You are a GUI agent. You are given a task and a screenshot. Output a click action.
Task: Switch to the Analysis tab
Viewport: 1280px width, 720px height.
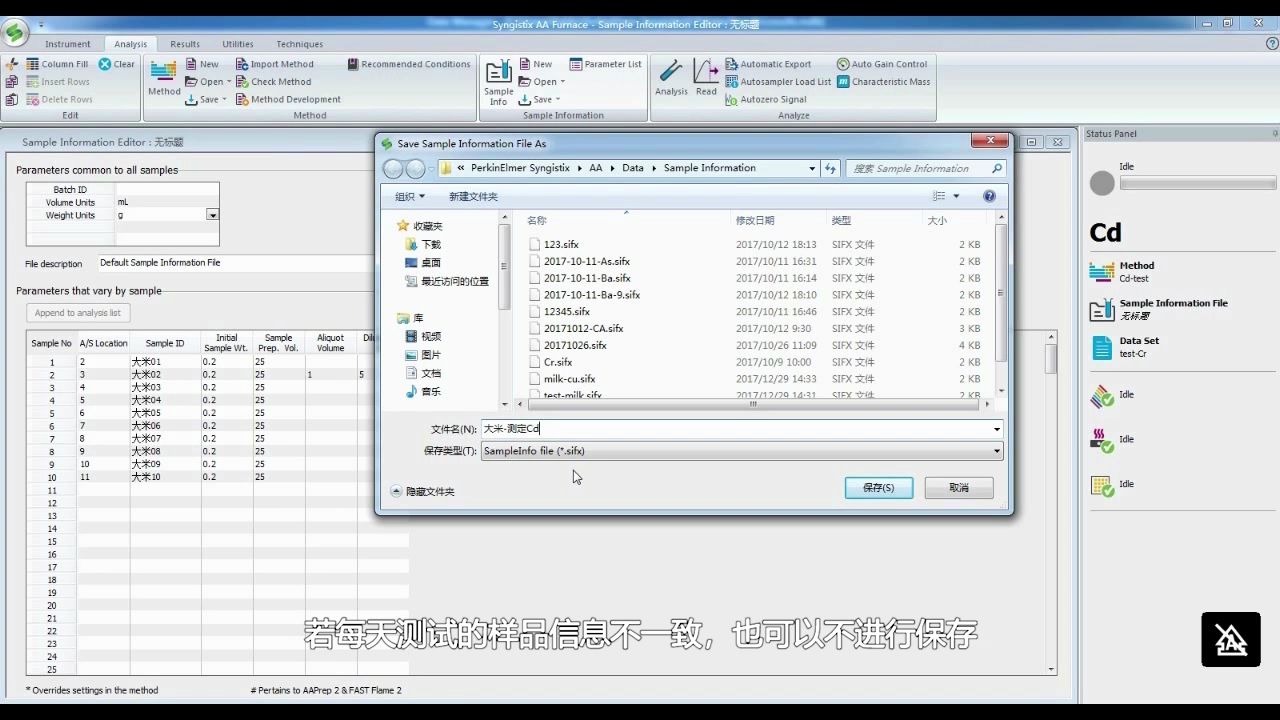[130, 44]
